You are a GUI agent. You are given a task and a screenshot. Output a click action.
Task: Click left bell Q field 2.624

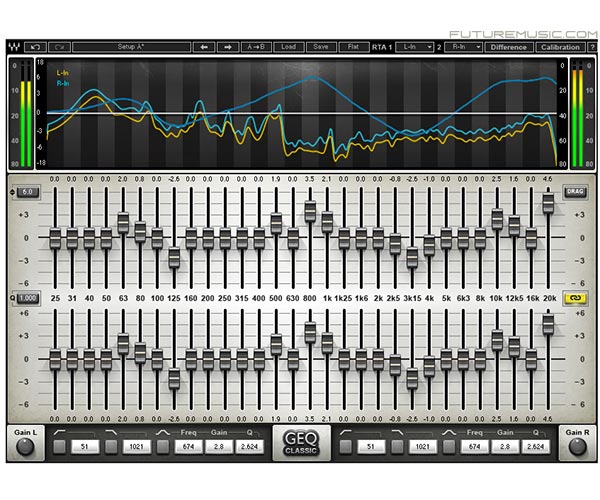click(249, 446)
